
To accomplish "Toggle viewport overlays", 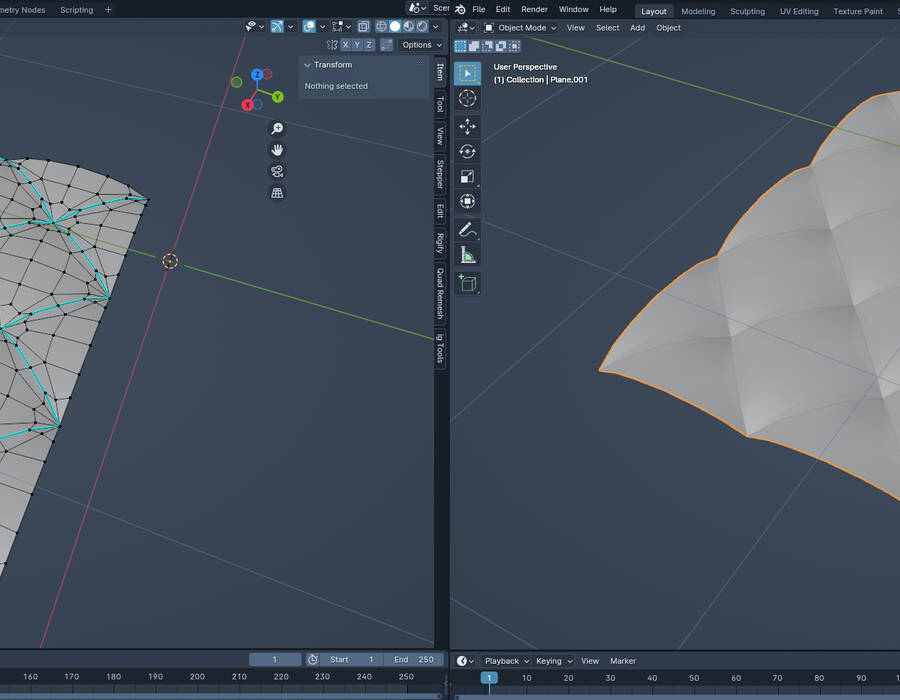I will point(309,26).
